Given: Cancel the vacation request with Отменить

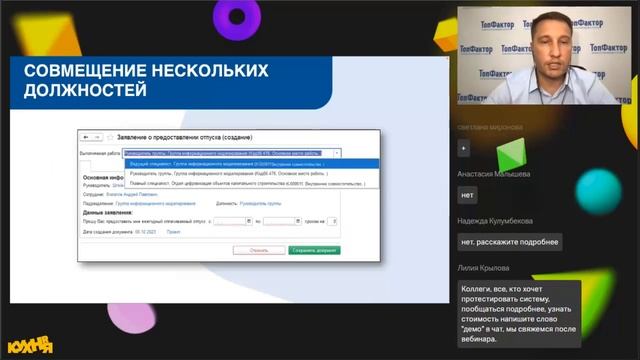Looking at the screenshot, I should [259, 250].
